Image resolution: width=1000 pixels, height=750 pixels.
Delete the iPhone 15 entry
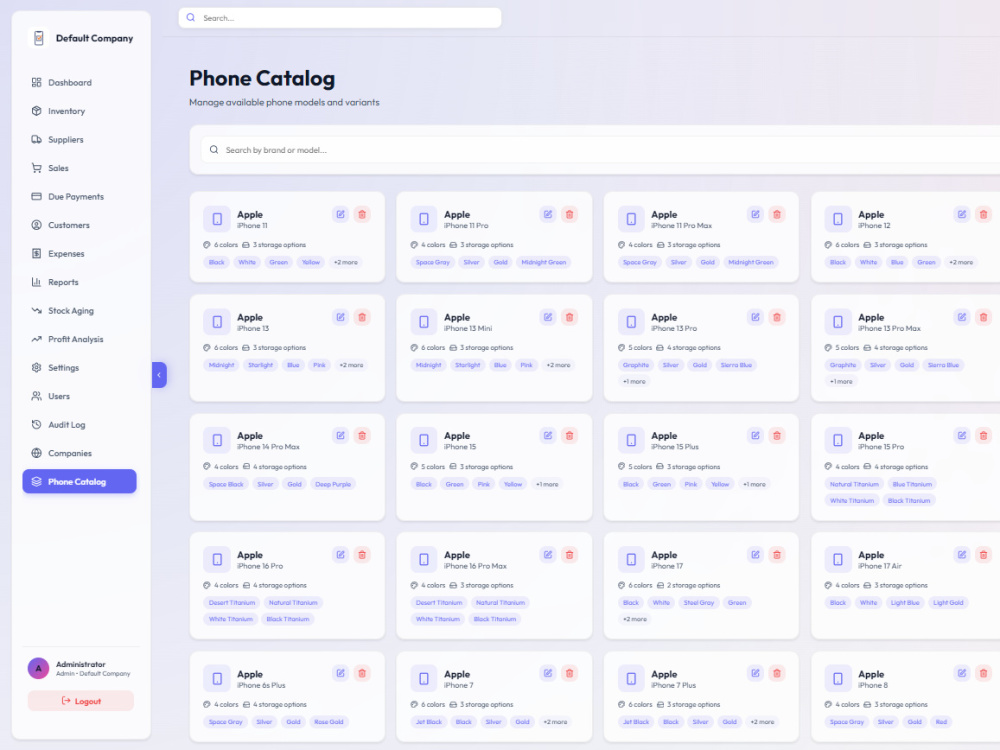(x=570, y=436)
